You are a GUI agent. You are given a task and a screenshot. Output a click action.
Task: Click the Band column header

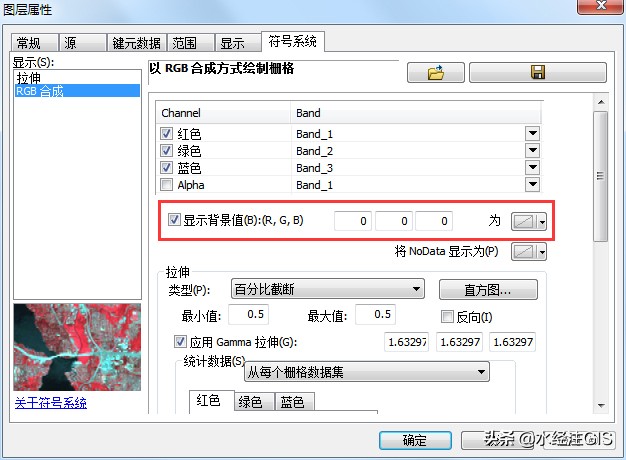click(416, 113)
